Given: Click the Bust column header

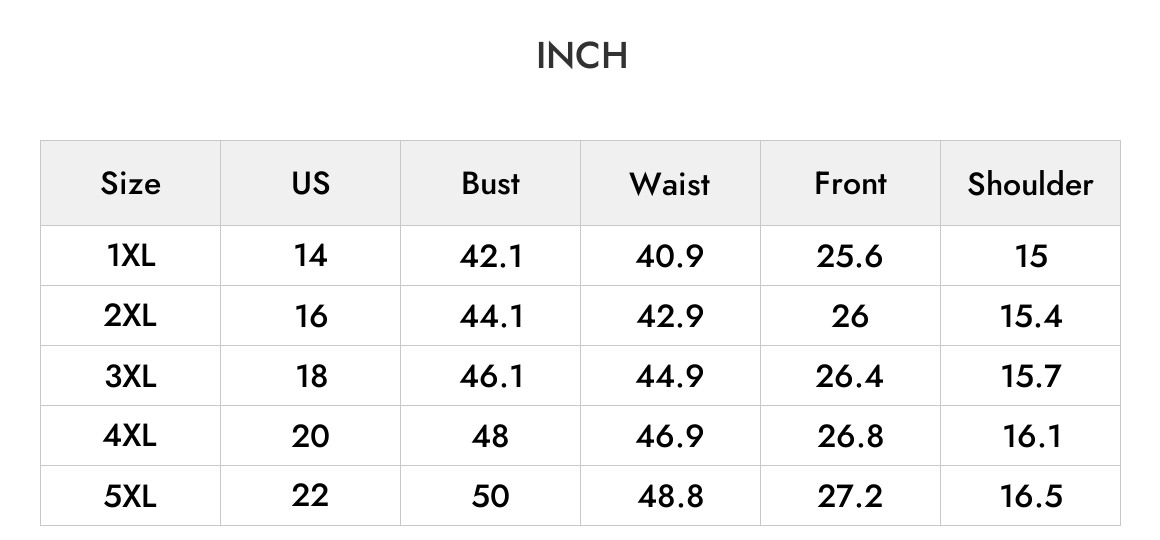Looking at the screenshot, I should pos(490,183).
